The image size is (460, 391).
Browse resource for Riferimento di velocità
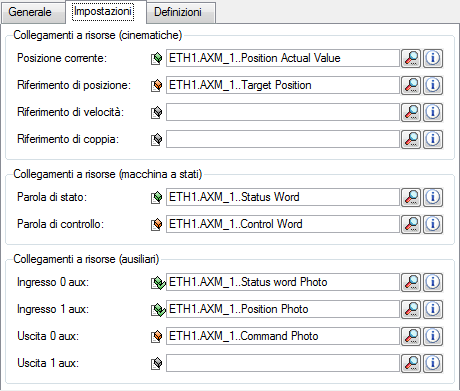click(411, 112)
